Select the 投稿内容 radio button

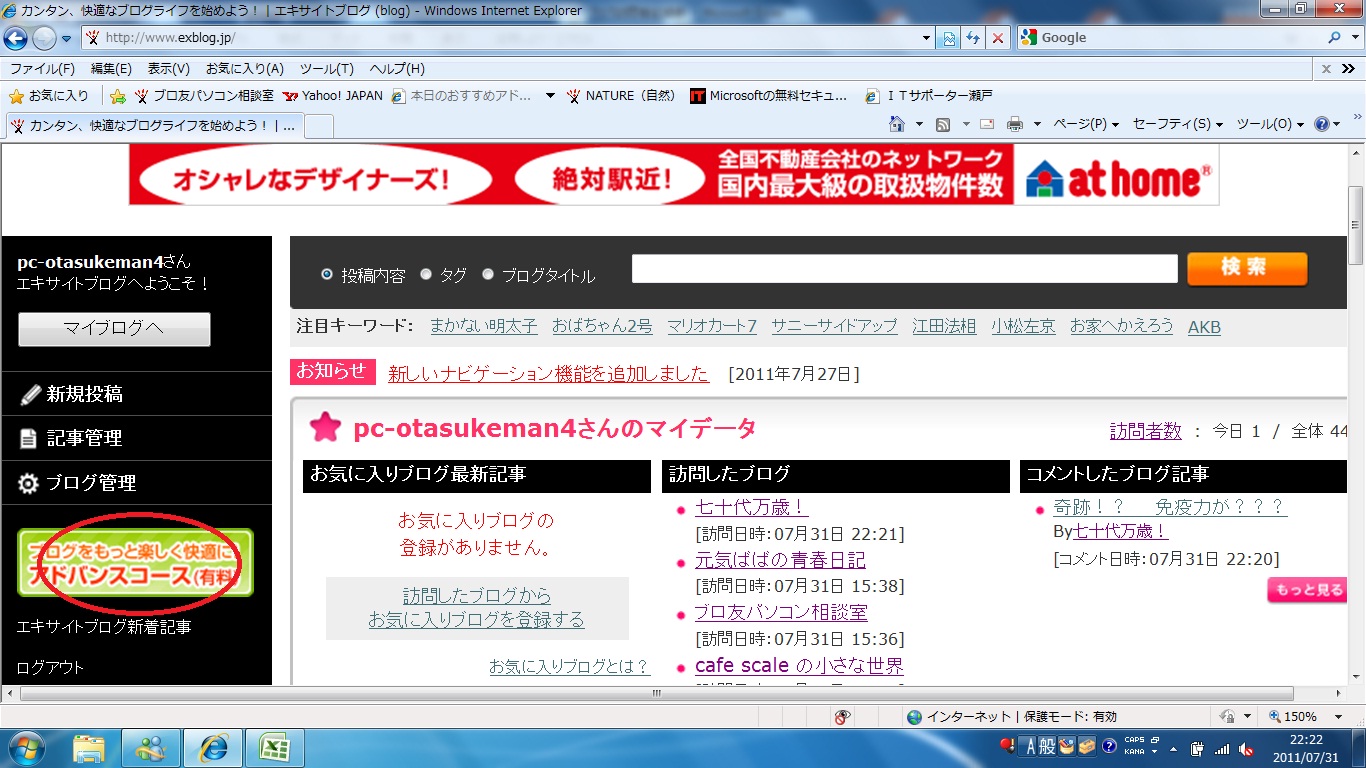tap(327, 274)
